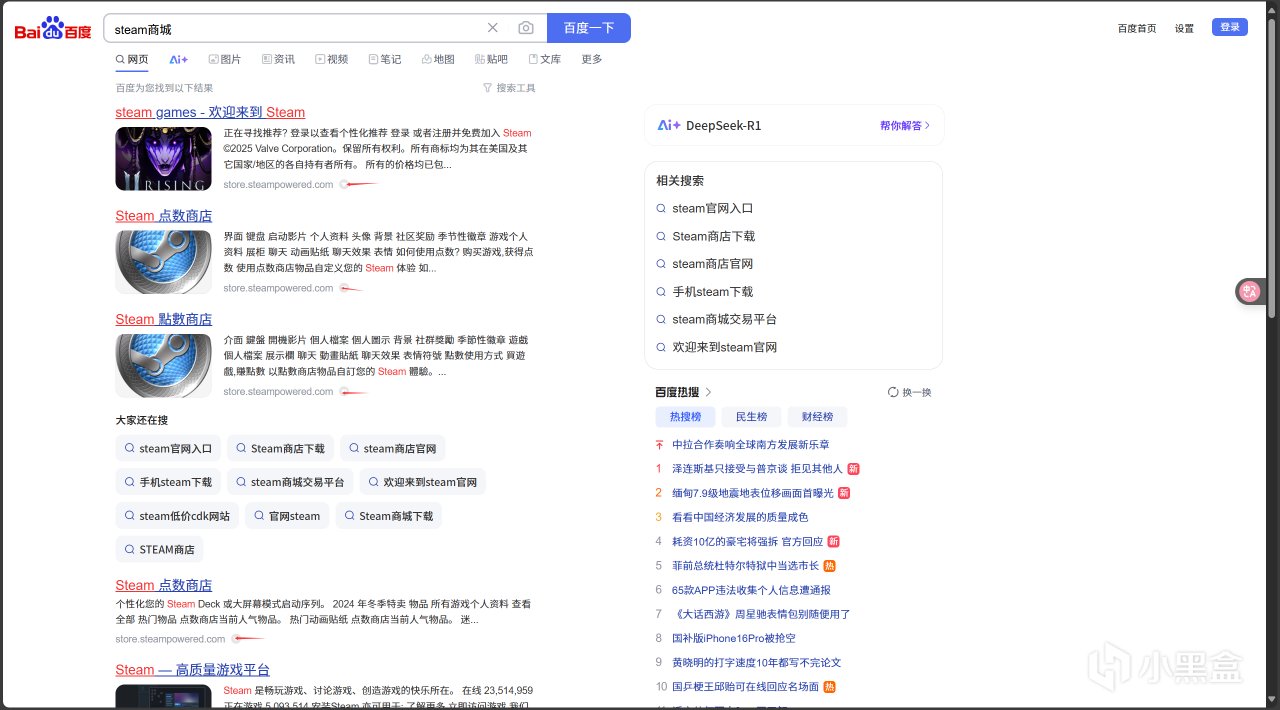Screen dimensions: 1280x710
Task: Switch to the 图片 tab
Action: [x=225, y=60]
